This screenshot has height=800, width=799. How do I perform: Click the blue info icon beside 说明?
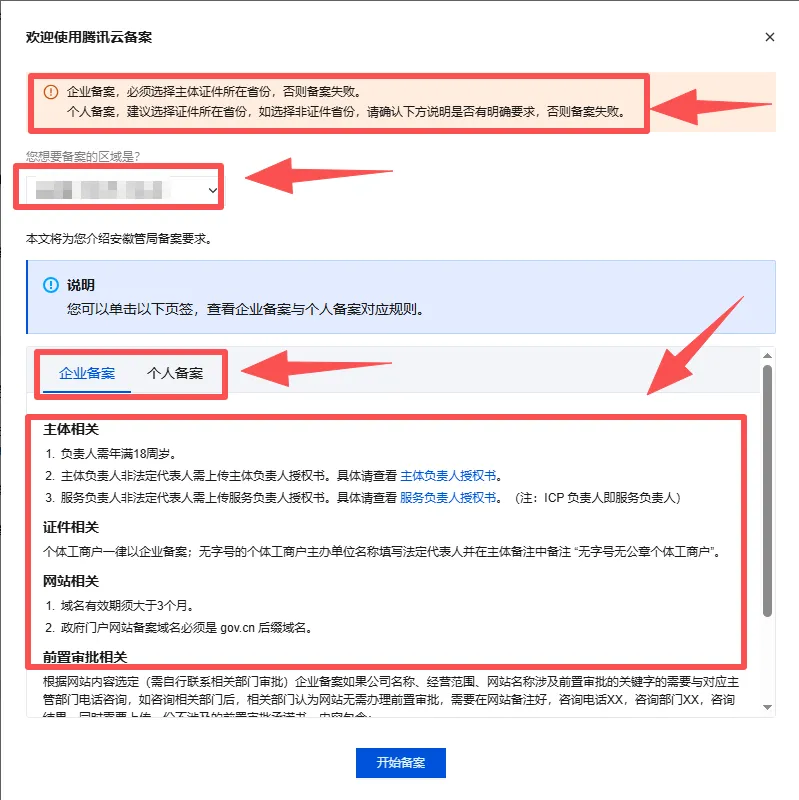pos(51,285)
